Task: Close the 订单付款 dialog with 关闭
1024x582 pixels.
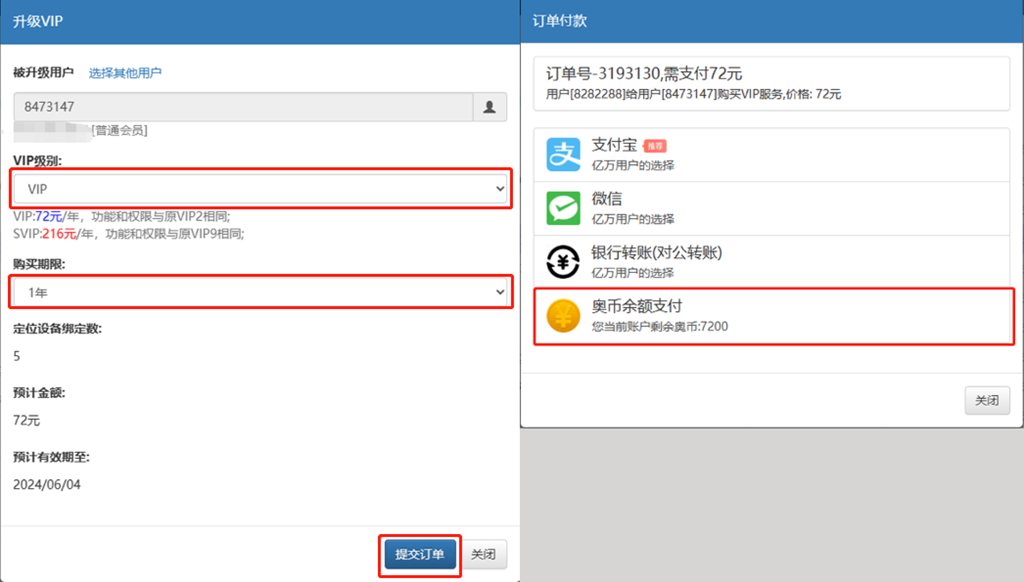Action: 986,400
